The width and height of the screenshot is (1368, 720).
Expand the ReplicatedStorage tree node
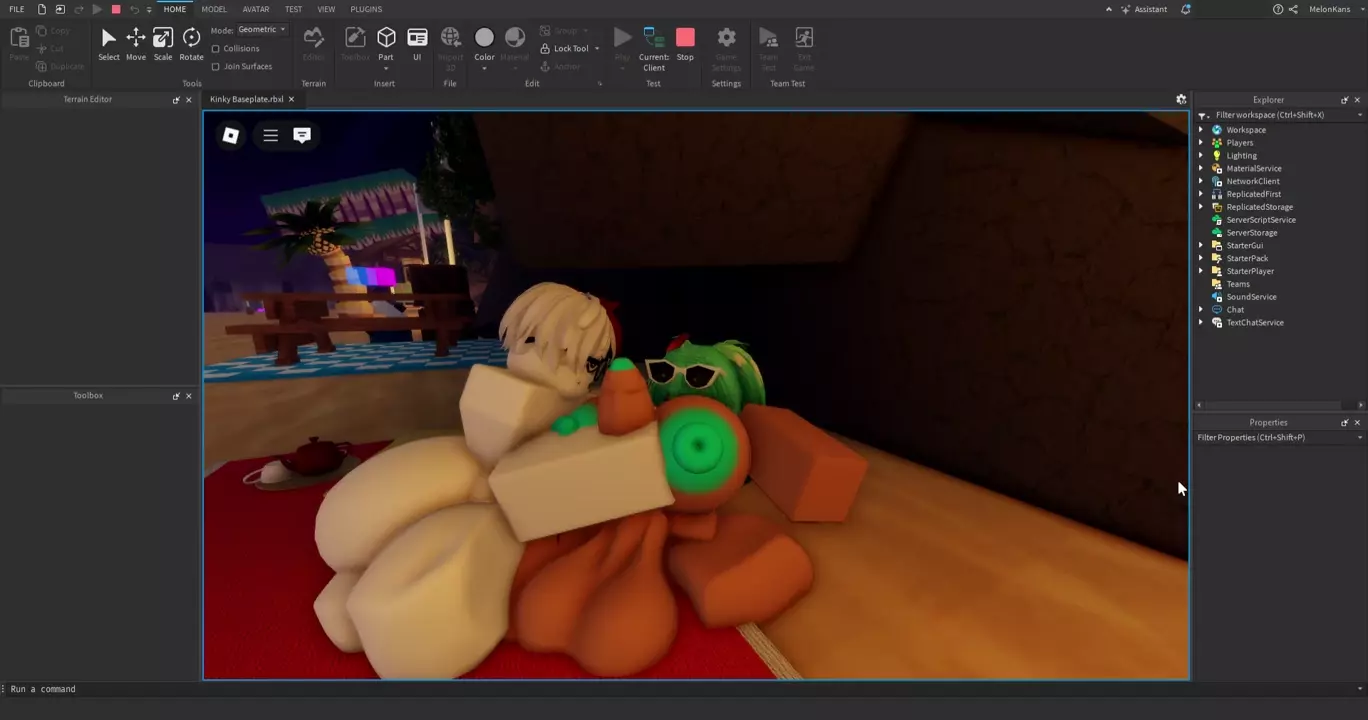(x=1201, y=207)
